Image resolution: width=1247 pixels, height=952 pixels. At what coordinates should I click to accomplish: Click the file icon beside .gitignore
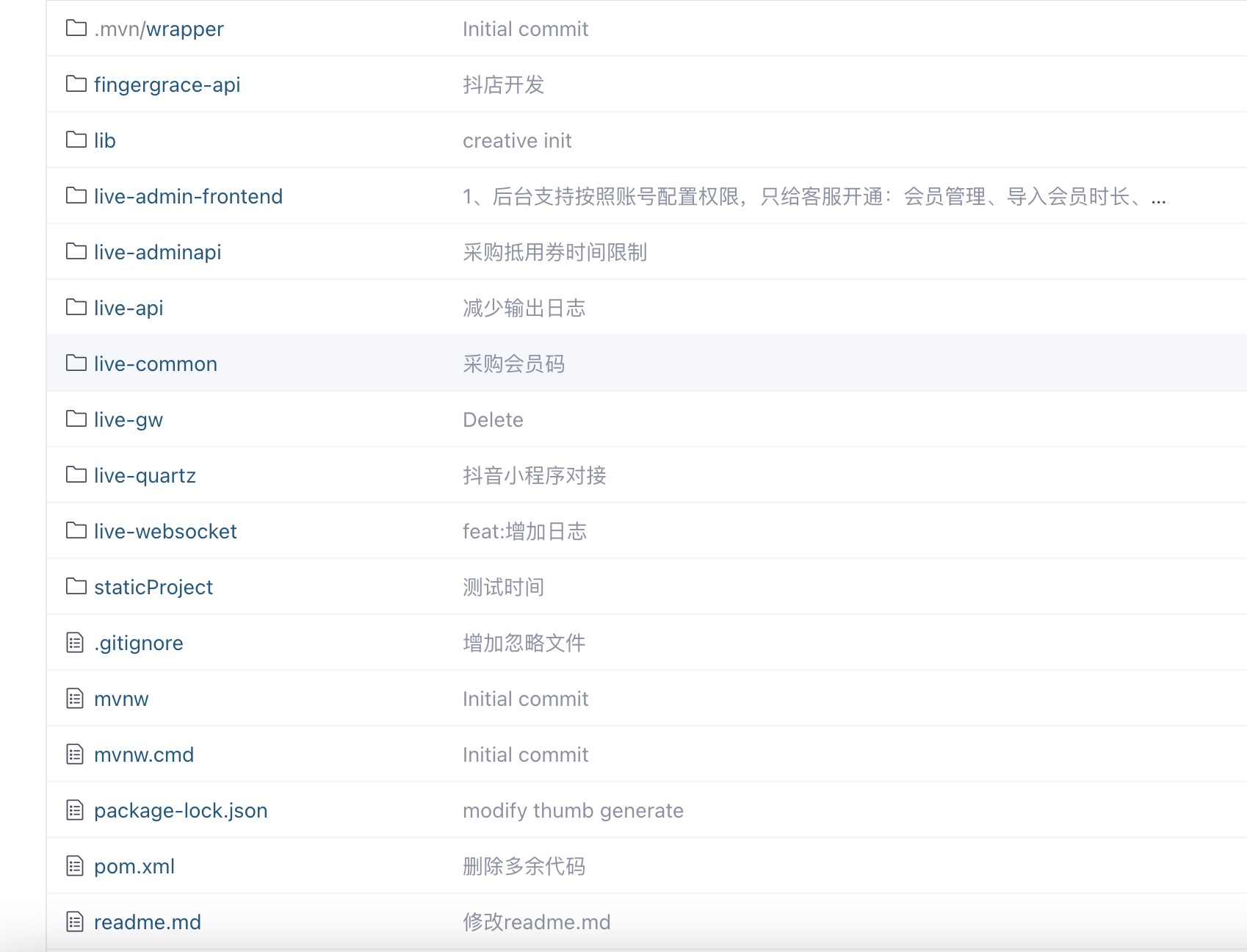point(75,643)
